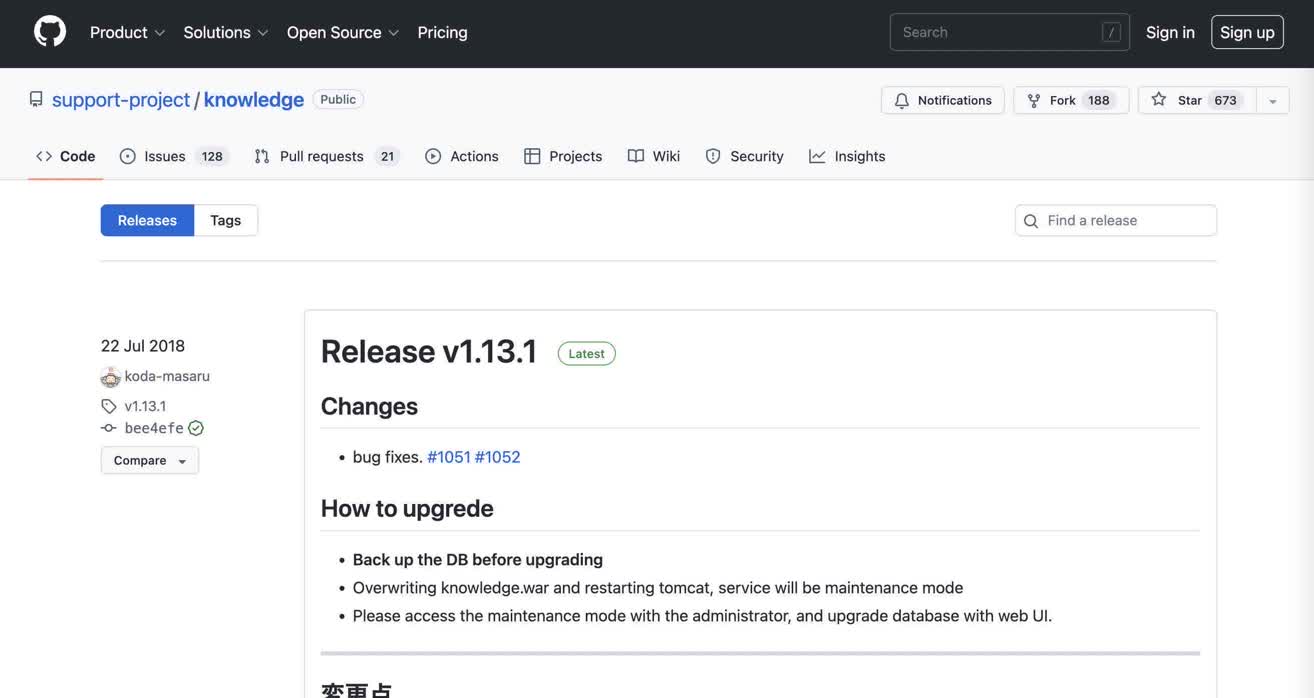Click the Public visibility badge
The image size is (1314, 698).
(x=338, y=99)
